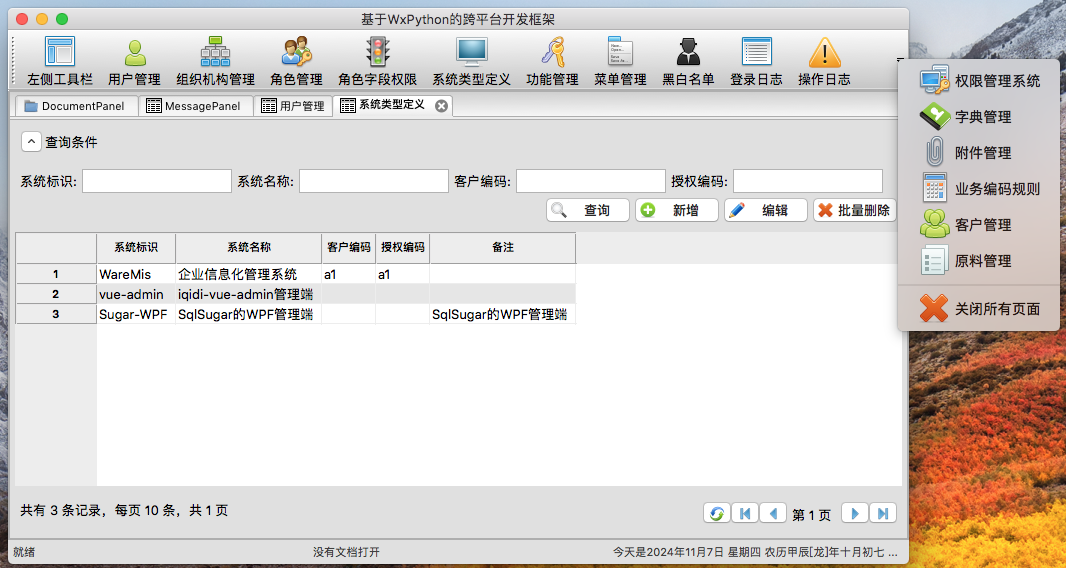1066x568 pixels.
Task: Select 字典管理 menu entry
Action: 979,117
